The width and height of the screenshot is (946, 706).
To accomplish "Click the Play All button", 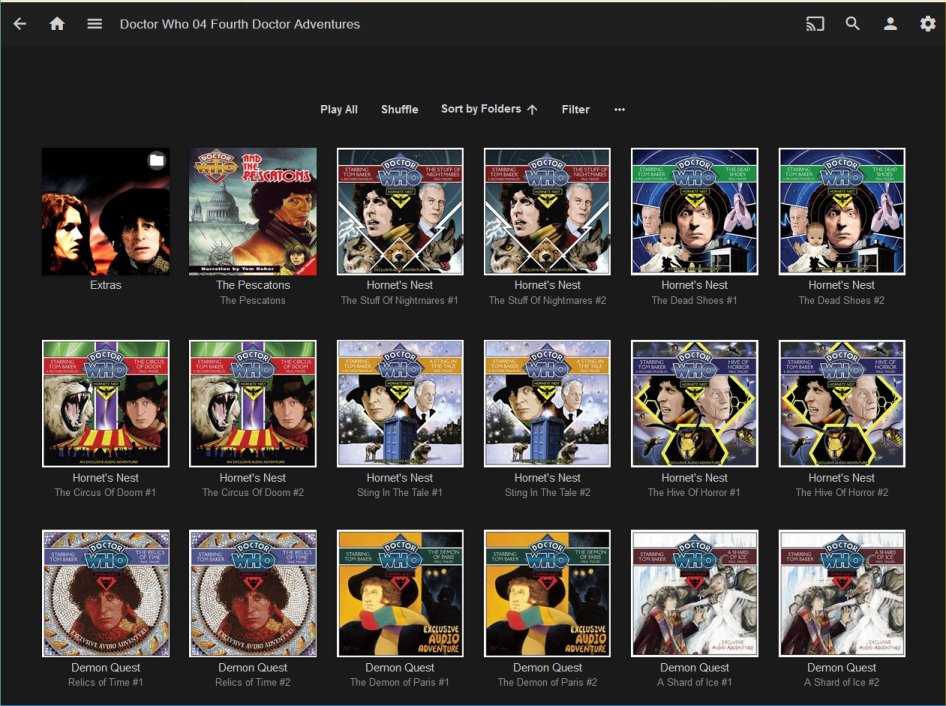I will point(339,109).
